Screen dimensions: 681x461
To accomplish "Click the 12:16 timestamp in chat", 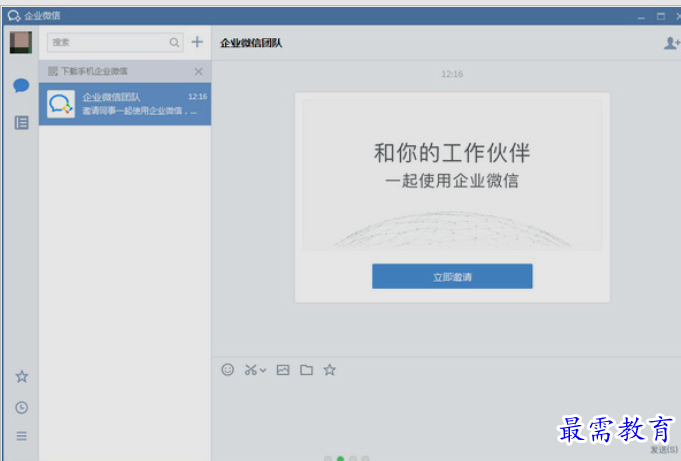I will [x=452, y=74].
